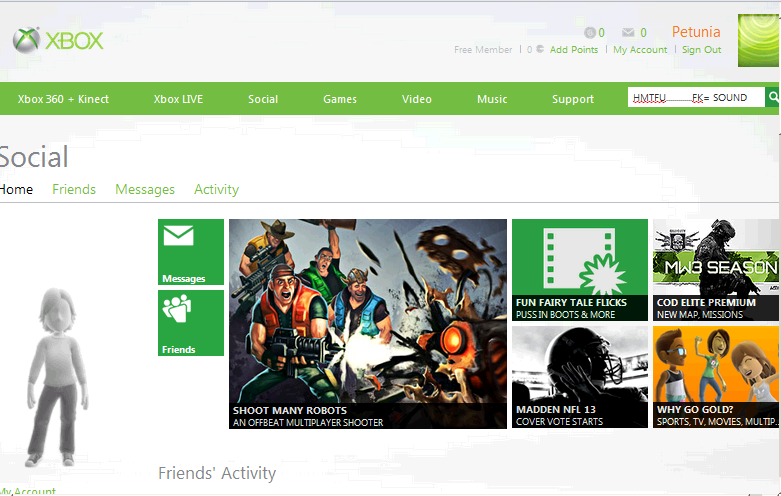Click the Free Member status text
This screenshot has width=781, height=496.
[483, 50]
